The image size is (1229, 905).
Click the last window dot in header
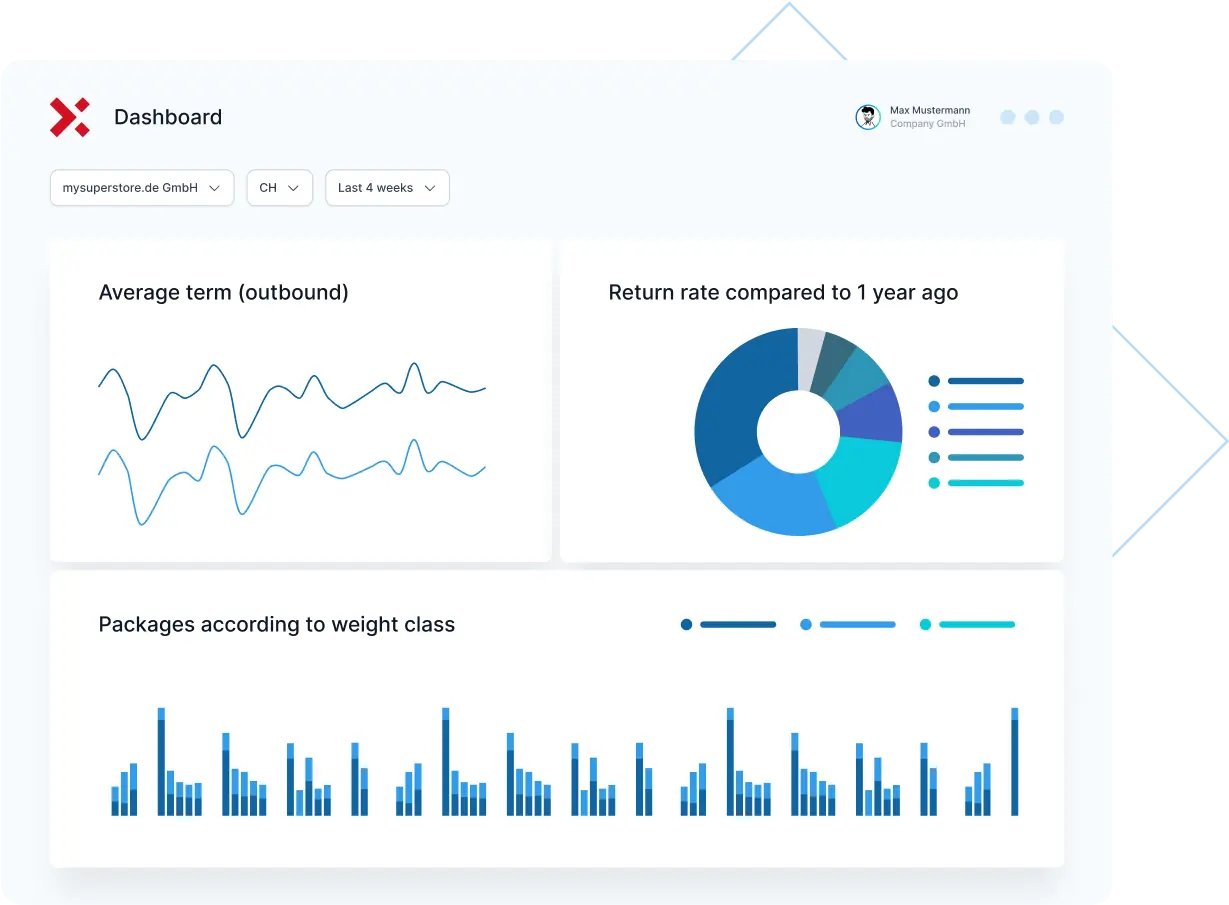1056,117
